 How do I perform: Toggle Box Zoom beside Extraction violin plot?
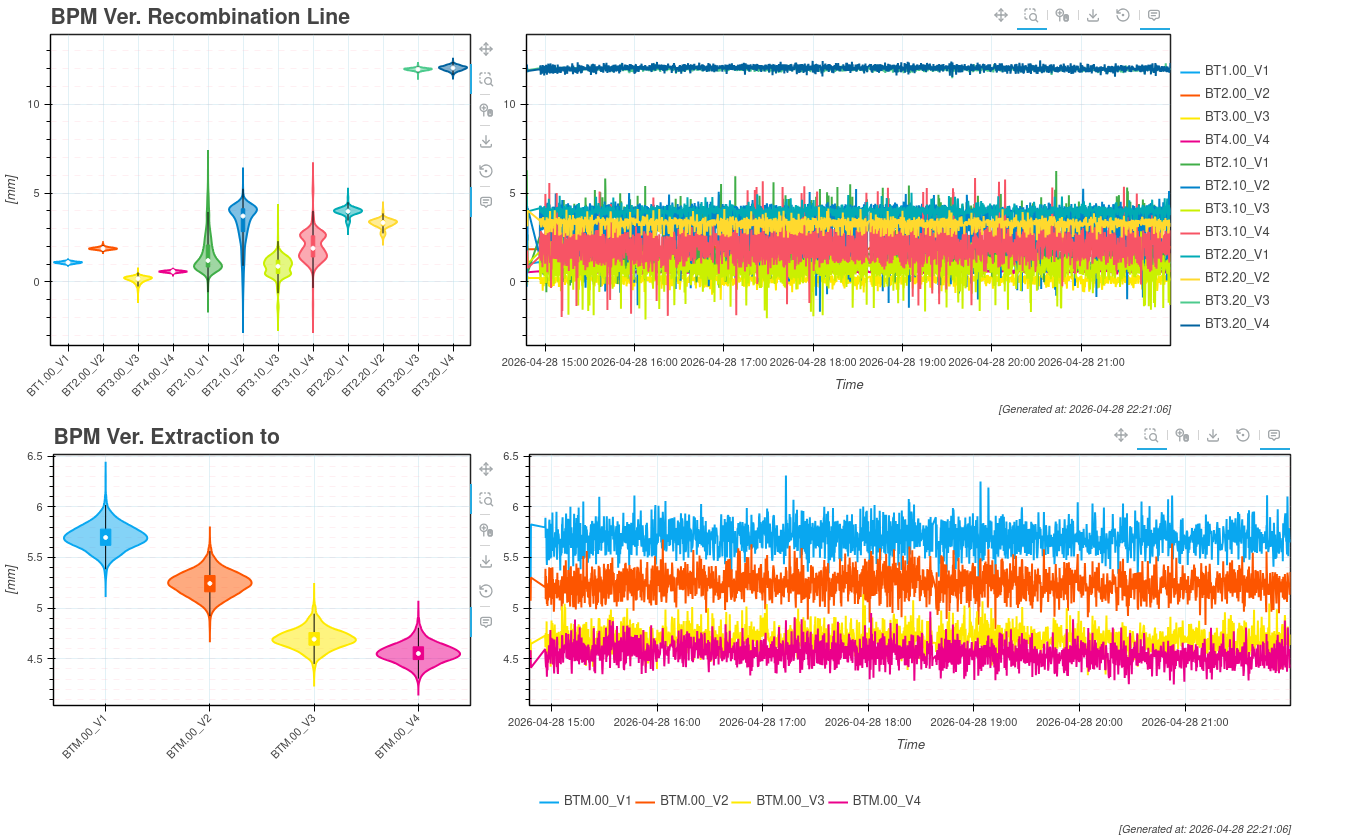point(486,499)
